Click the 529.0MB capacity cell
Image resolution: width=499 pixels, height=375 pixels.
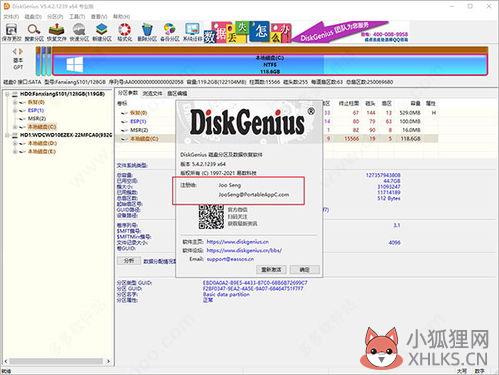click(410, 113)
